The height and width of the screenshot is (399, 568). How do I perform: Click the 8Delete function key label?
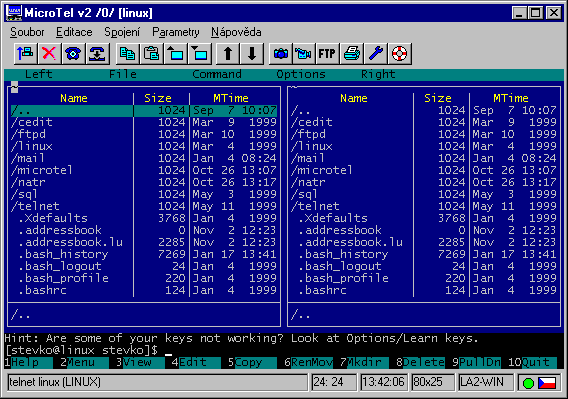pyautogui.click(x=420, y=362)
